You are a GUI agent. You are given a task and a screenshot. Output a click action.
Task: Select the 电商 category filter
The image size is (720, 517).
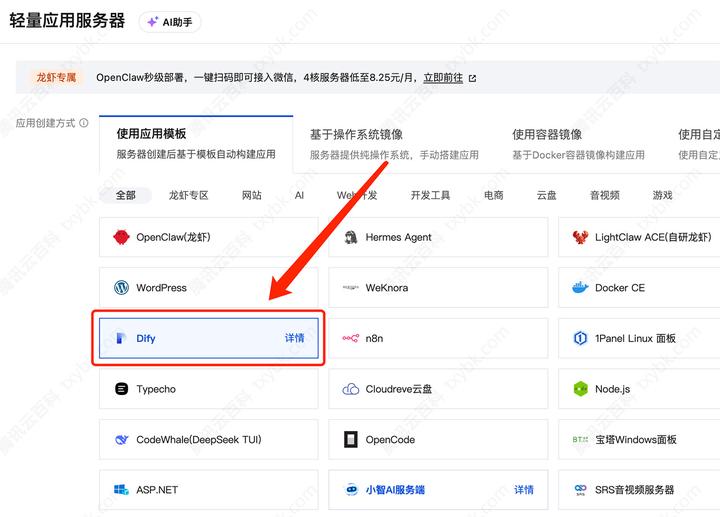coord(494,195)
